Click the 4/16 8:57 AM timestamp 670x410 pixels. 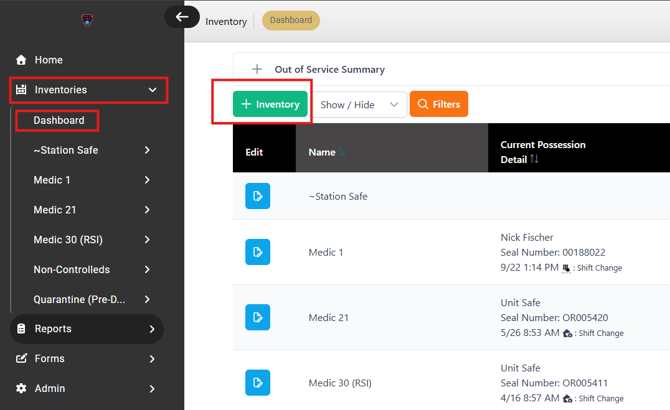[x=530, y=398]
